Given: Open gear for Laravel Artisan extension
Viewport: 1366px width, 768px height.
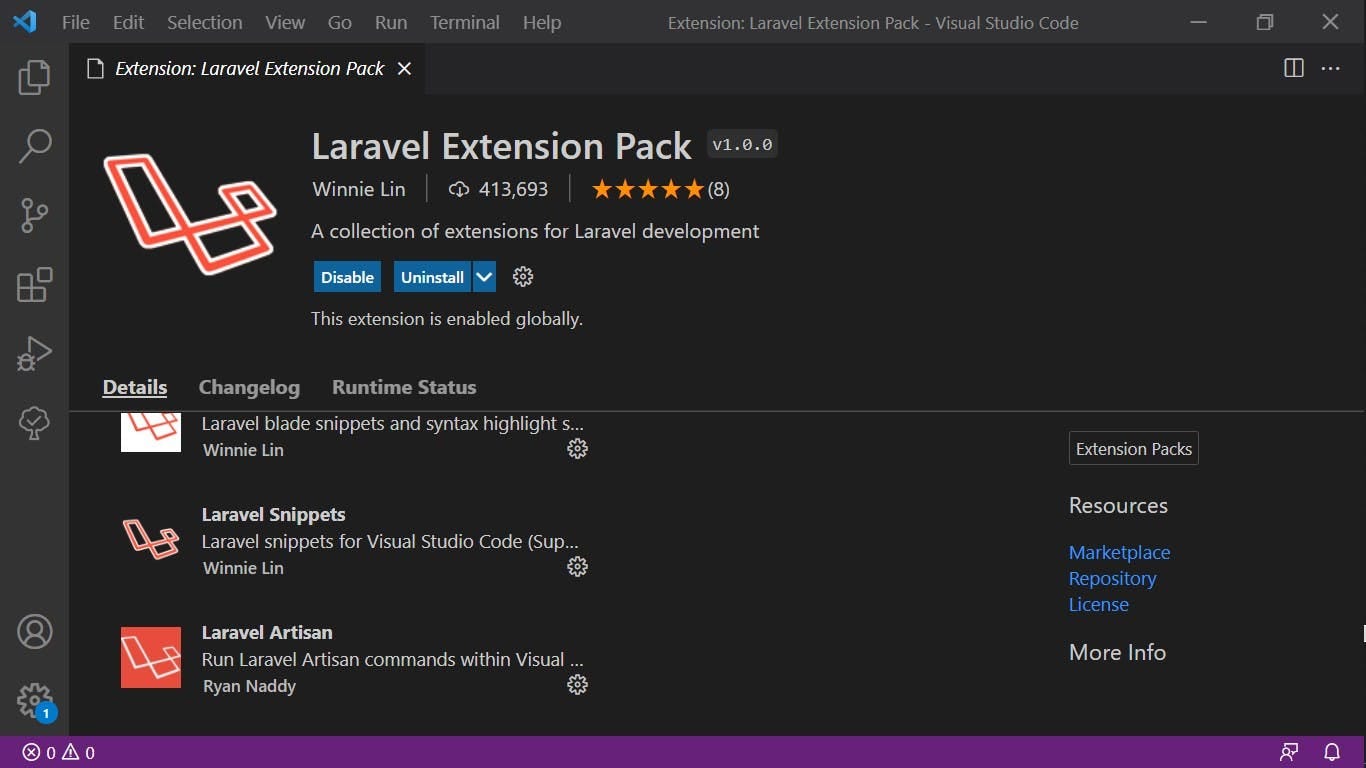Looking at the screenshot, I should [577, 685].
